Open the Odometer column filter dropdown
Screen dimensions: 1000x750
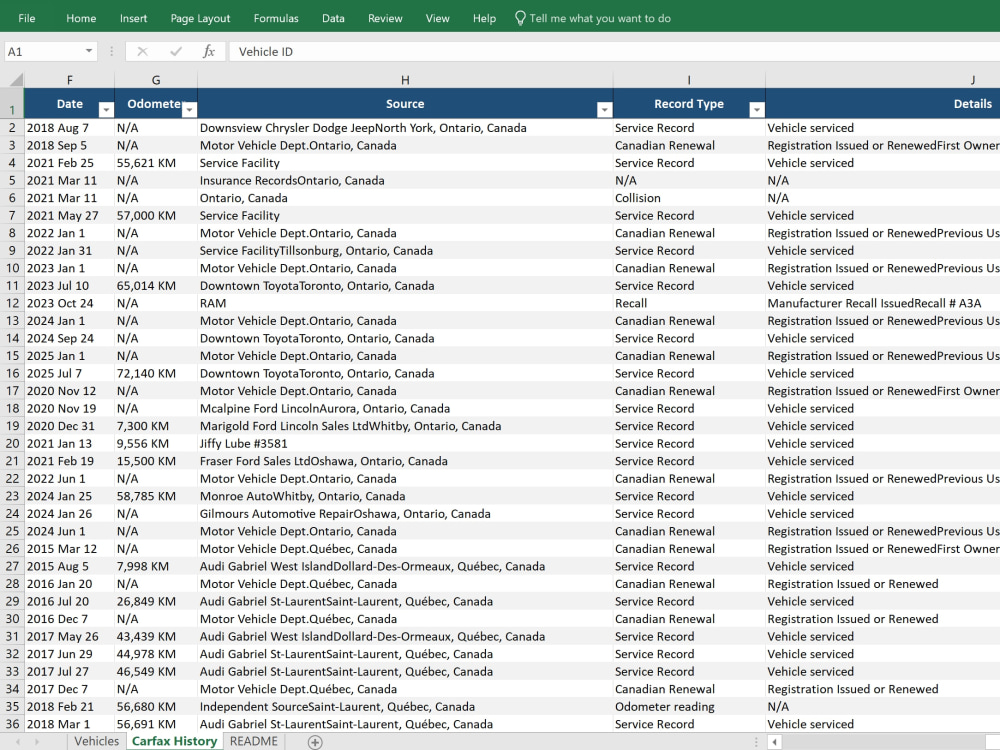(189, 110)
